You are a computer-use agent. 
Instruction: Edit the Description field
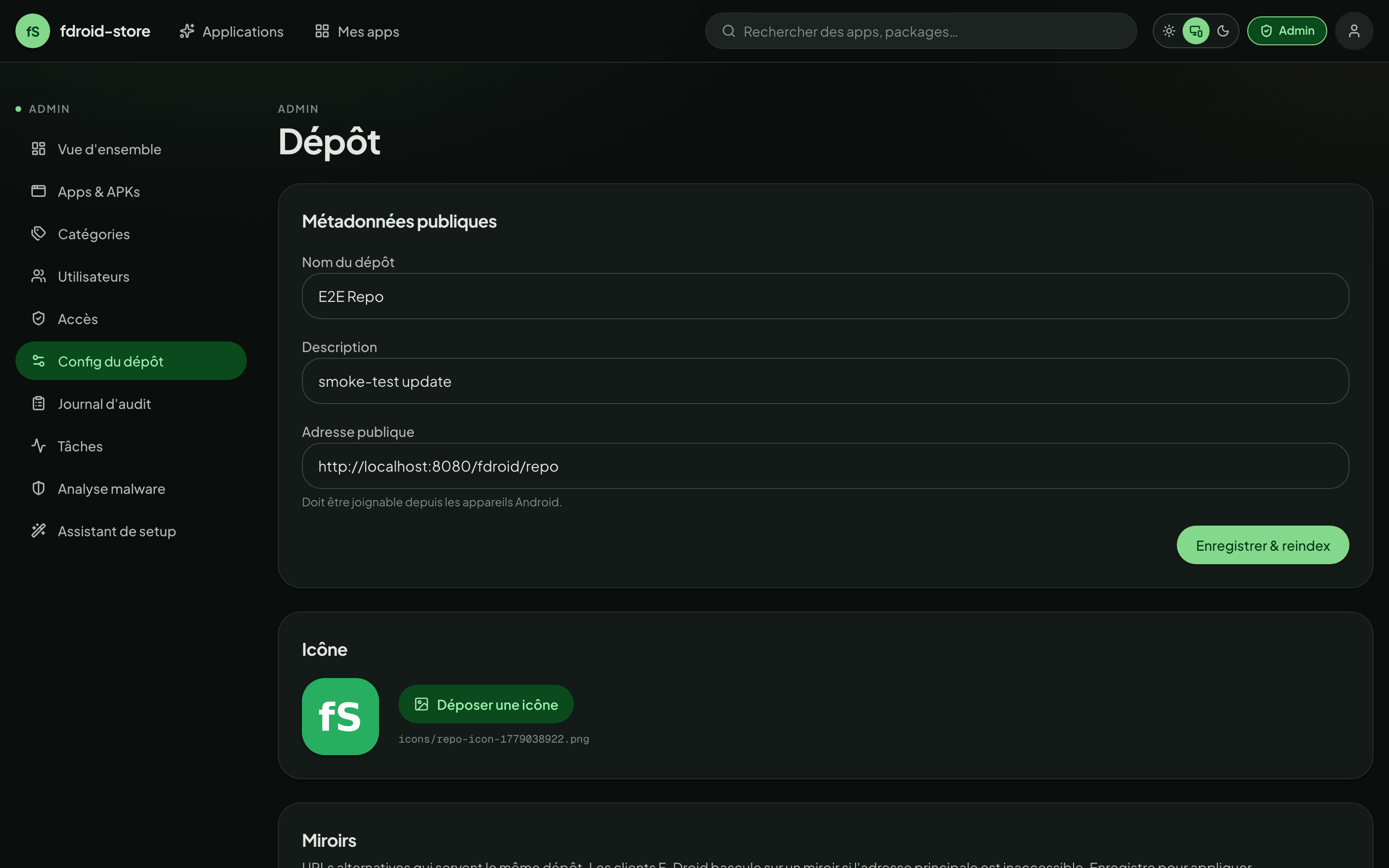point(825,381)
